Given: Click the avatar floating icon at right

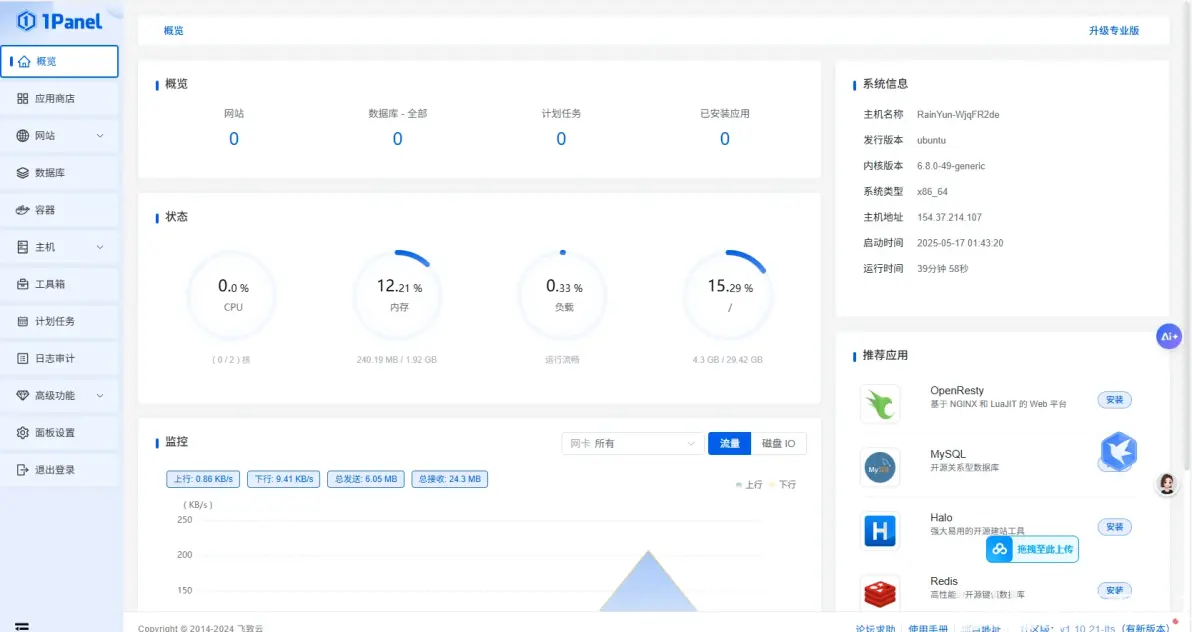Looking at the screenshot, I should [x=1167, y=484].
